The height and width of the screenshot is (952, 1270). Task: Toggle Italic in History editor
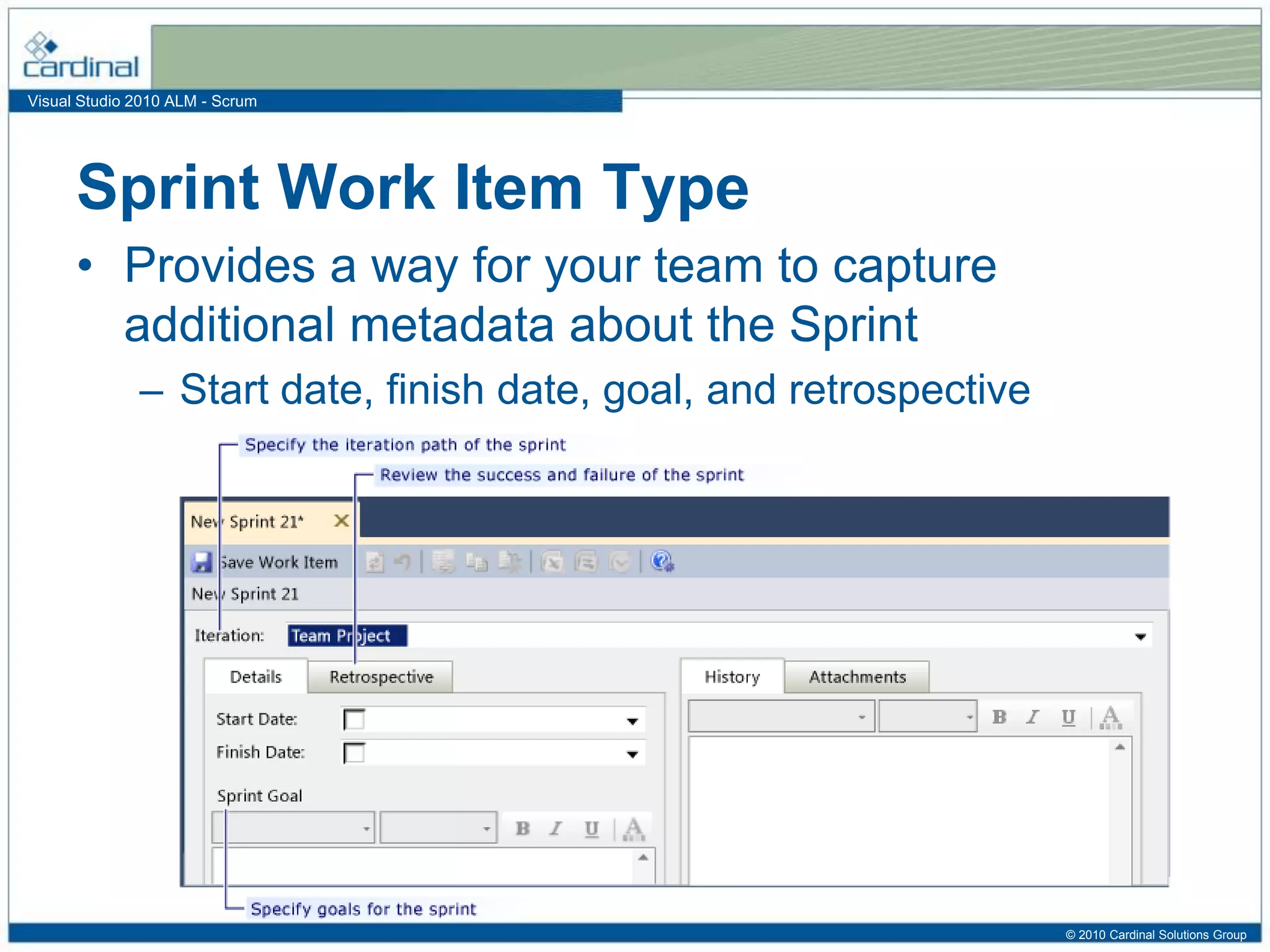click(1032, 716)
